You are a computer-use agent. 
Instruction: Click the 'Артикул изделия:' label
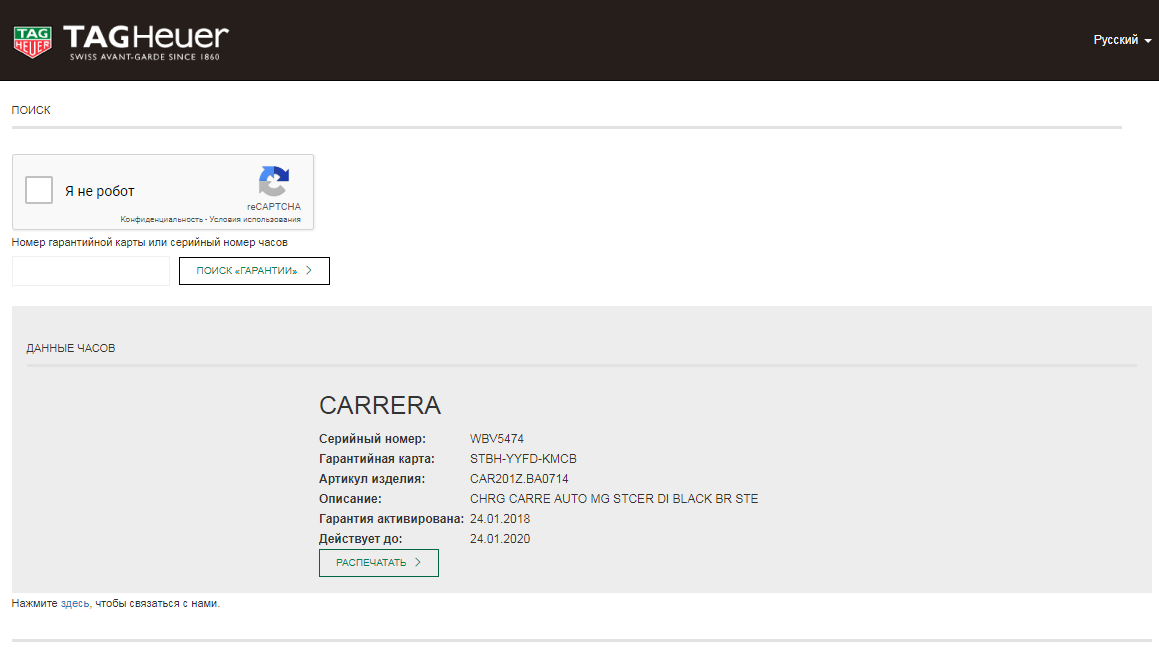click(372, 479)
